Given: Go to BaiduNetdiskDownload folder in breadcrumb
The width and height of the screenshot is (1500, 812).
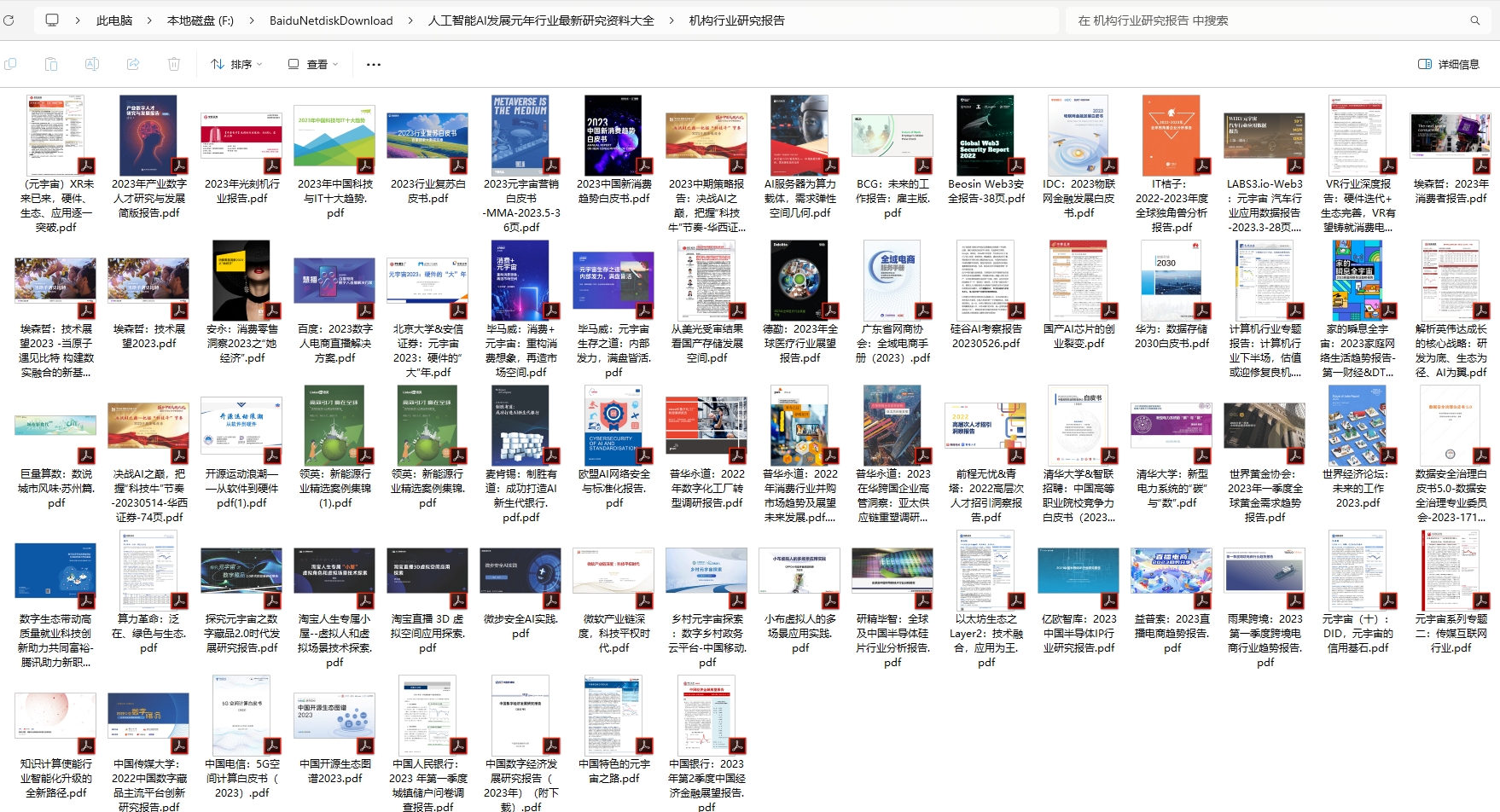Looking at the screenshot, I should click(x=331, y=20).
